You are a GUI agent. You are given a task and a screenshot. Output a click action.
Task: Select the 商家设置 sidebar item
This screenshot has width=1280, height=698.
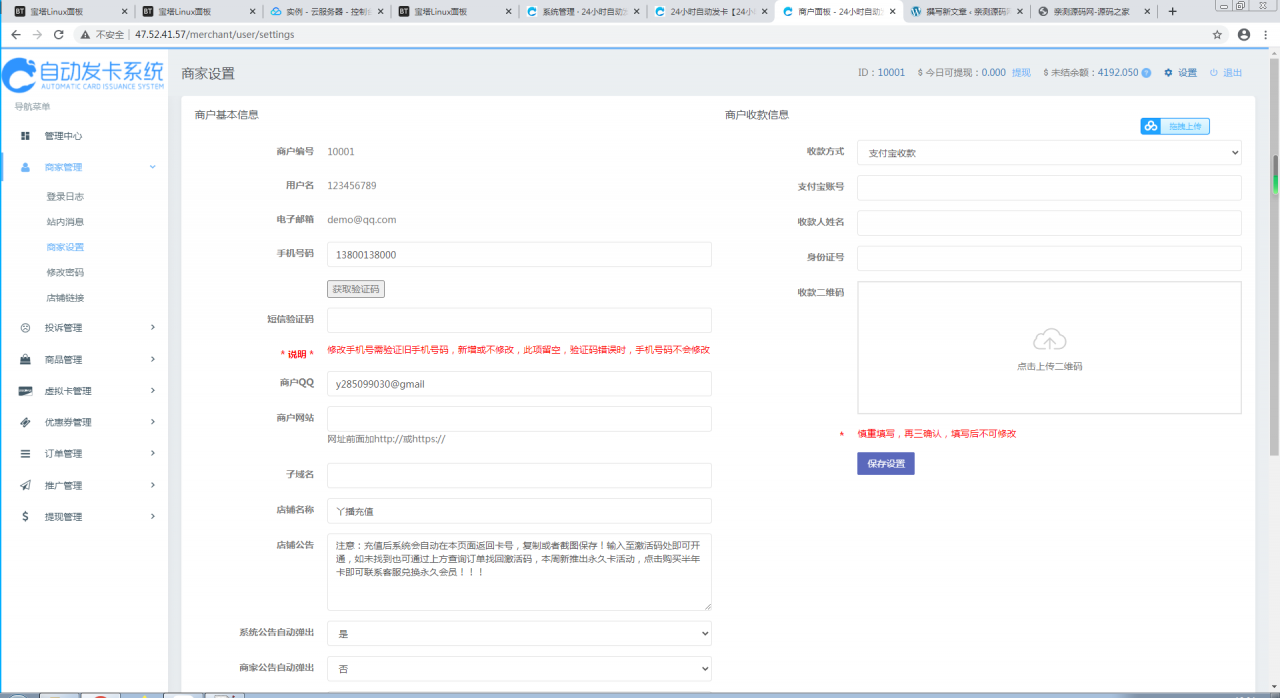(65, 247)
